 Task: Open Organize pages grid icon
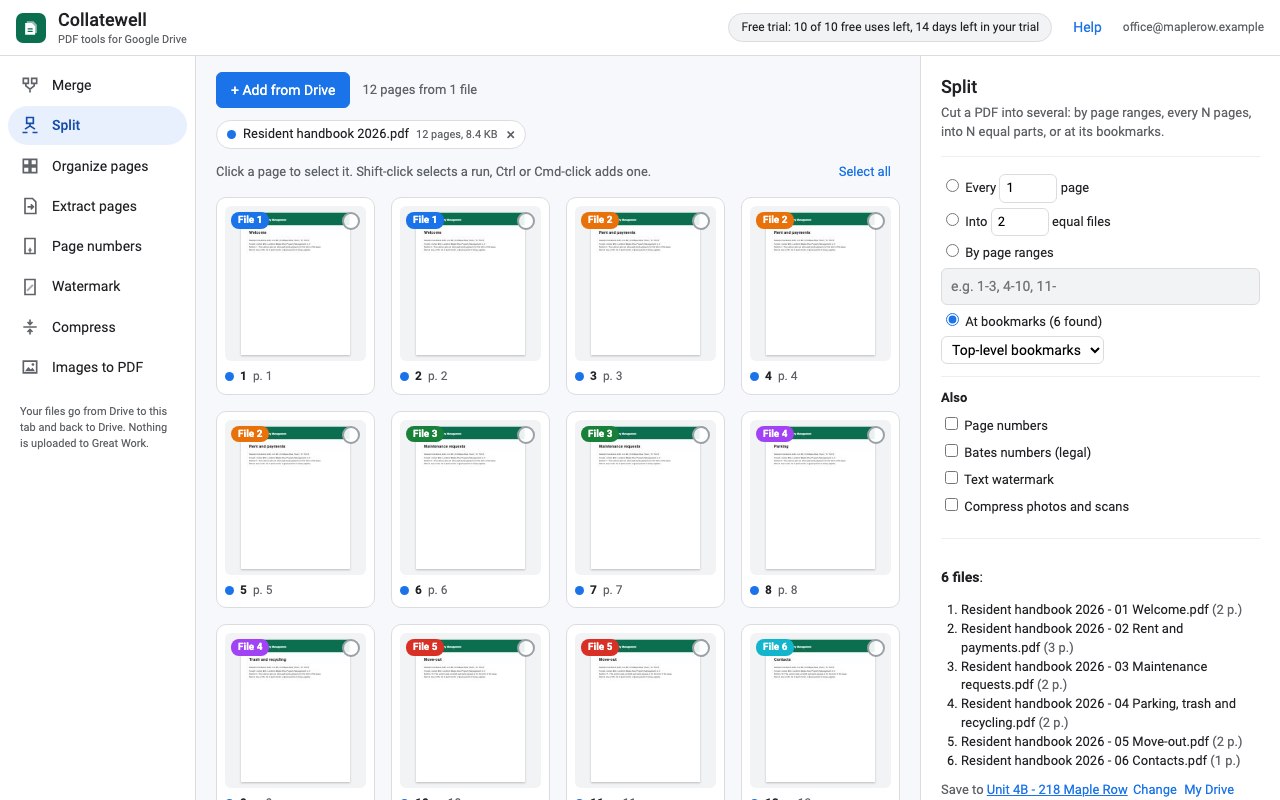(x=30, y=166)
